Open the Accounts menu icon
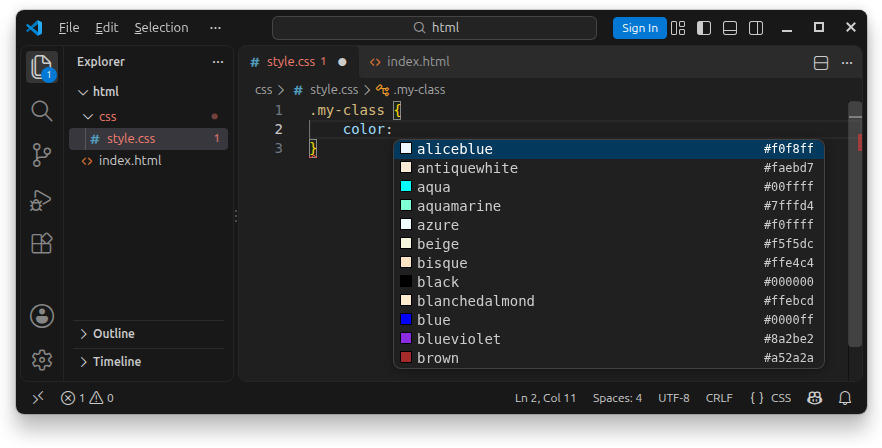This screenshot has height=448, width=882. click(42, 316)
